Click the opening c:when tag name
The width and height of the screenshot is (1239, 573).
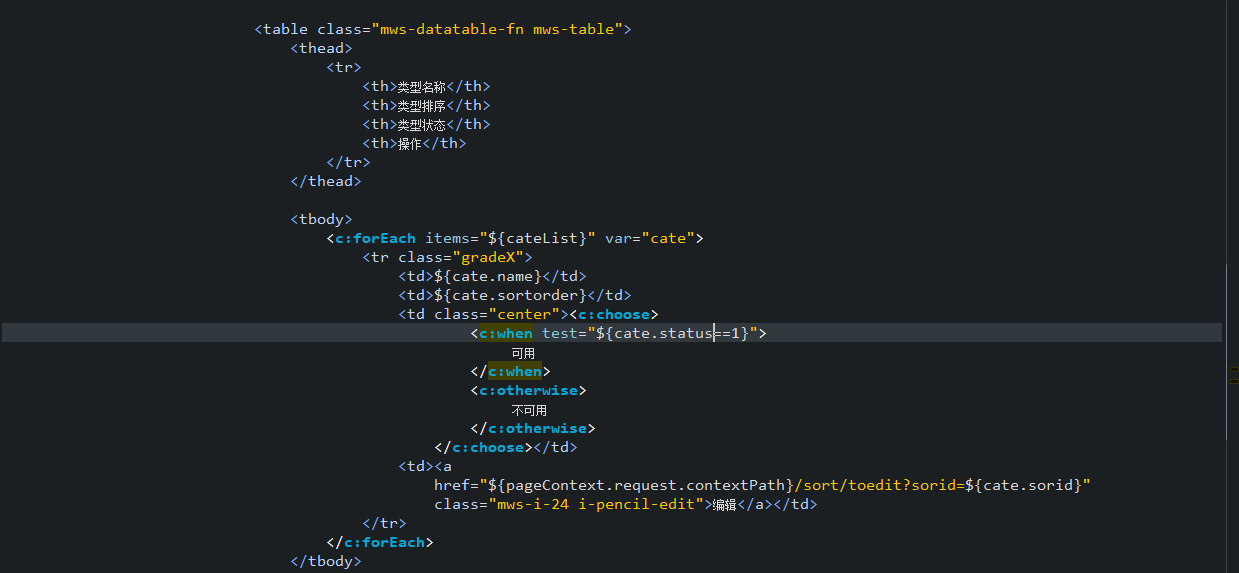tap(506, 333)
